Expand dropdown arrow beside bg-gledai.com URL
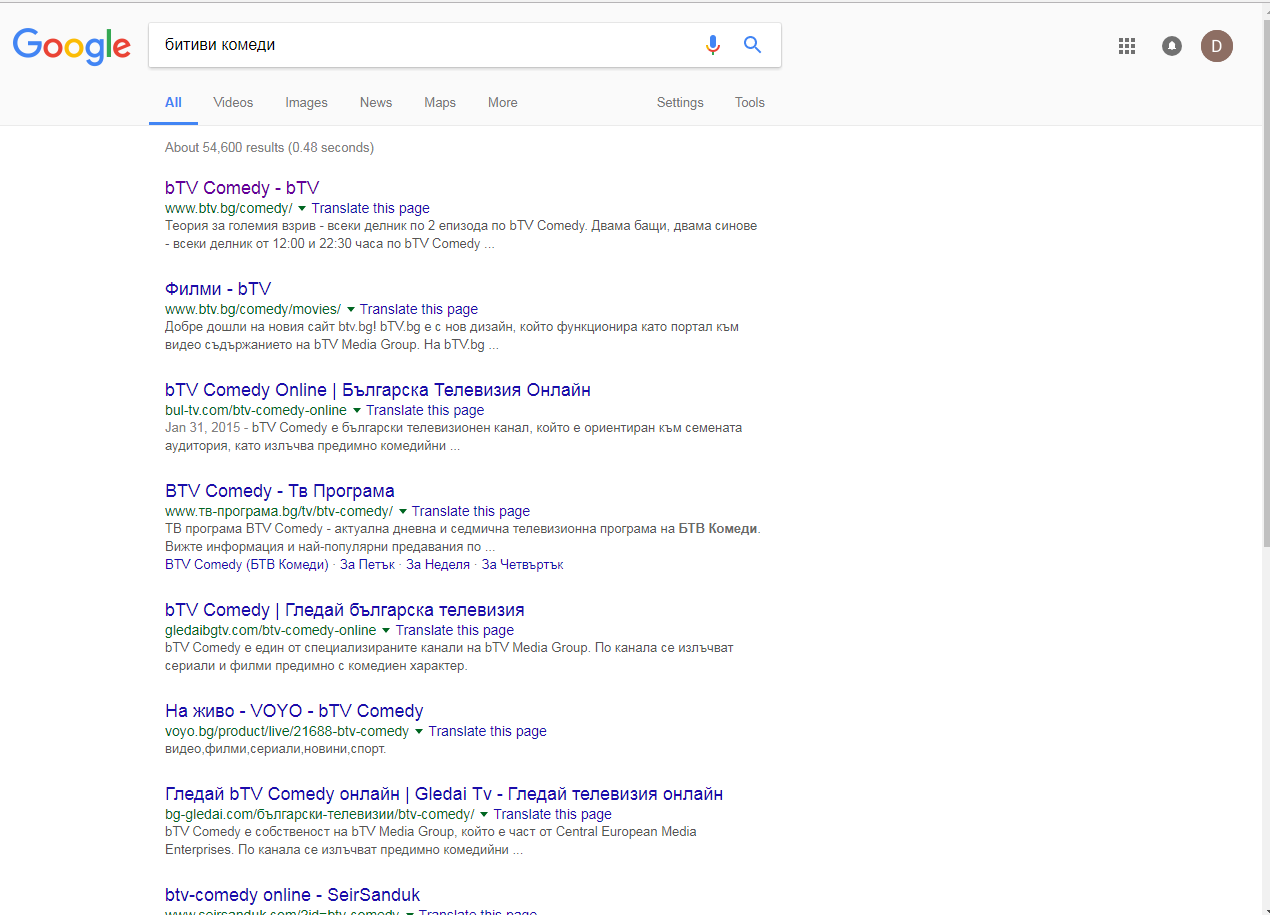The image size is (1270, 915). coord(484,815)
